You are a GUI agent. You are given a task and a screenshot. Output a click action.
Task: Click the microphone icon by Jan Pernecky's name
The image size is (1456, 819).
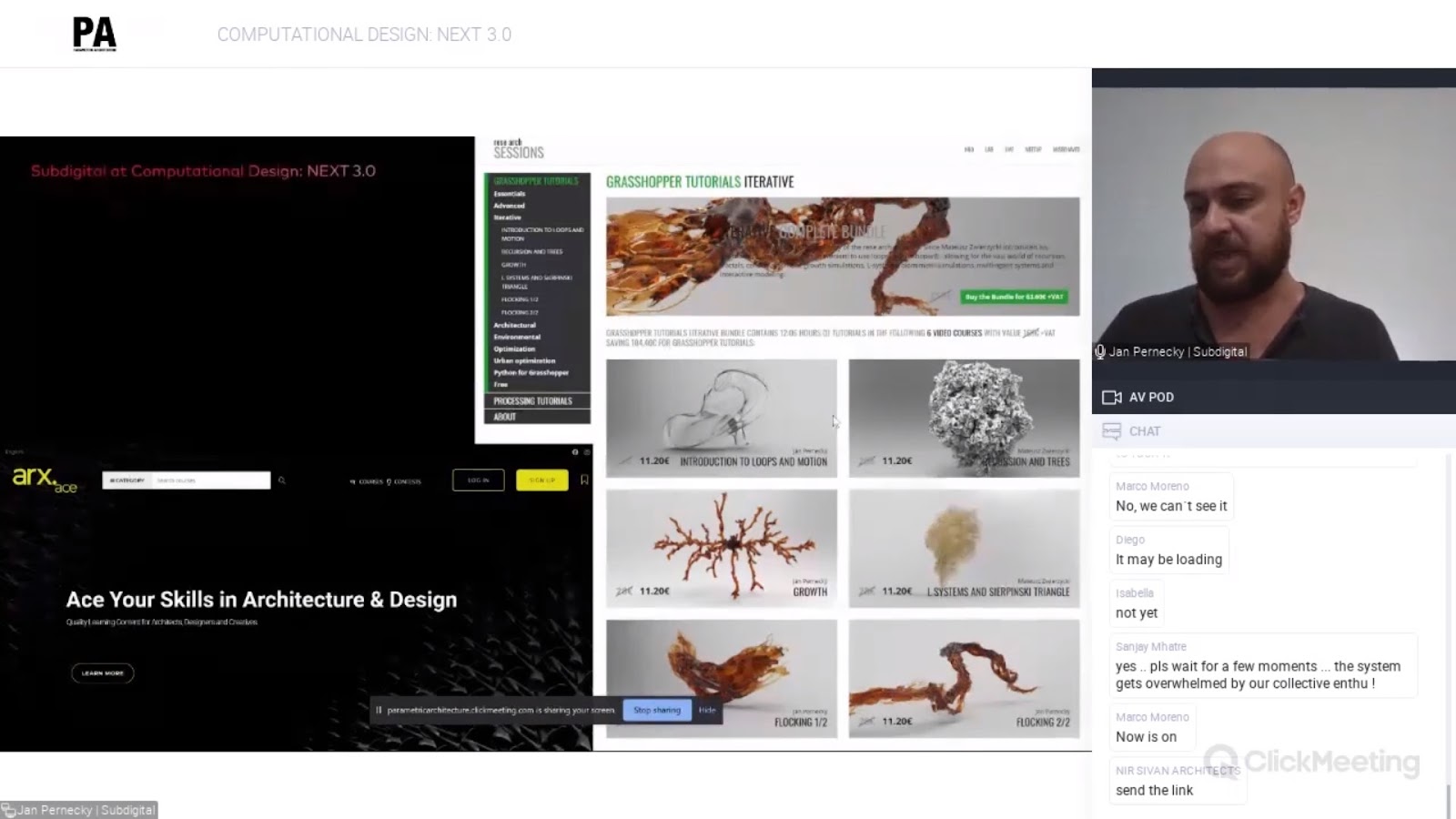[1100, 351]
